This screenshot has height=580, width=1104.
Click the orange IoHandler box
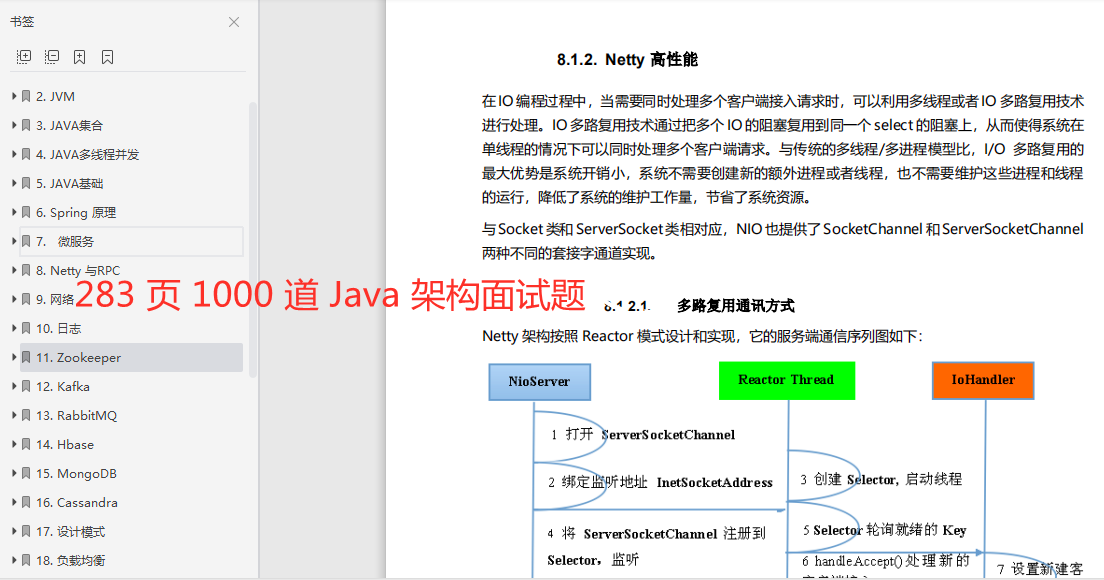pos(983,380)
